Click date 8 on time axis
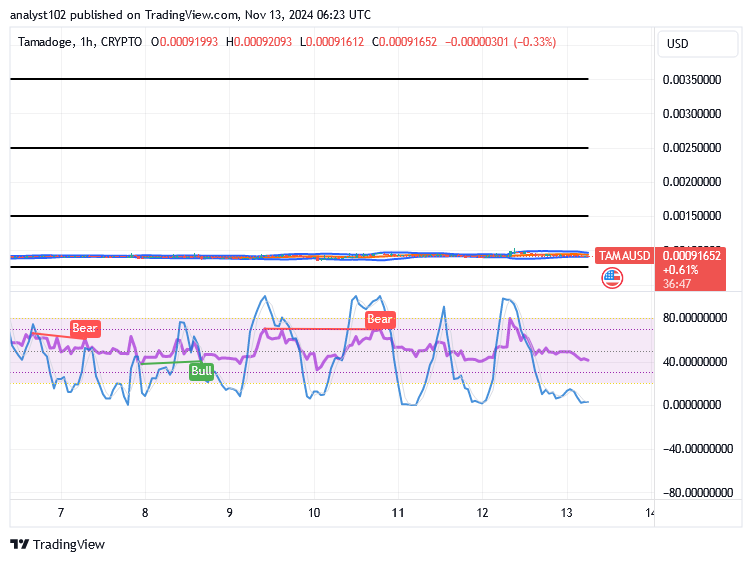This screenshot has height=562, width=752. 145,513
